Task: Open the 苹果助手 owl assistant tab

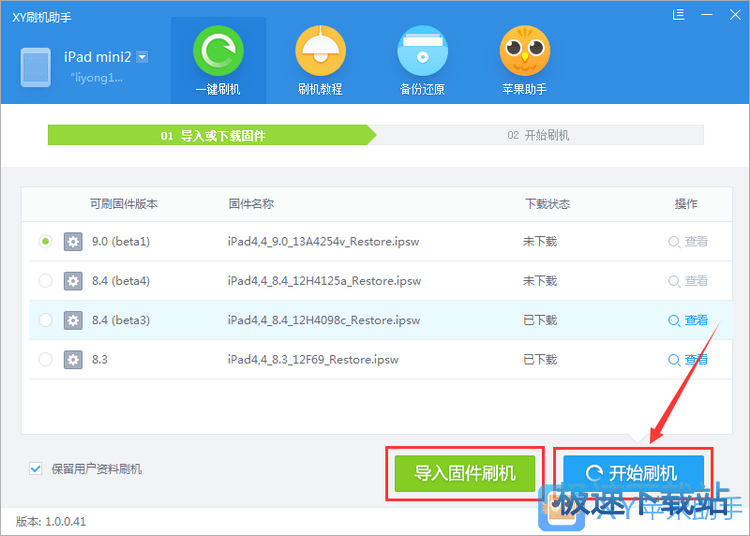Action: click(x=525, y=60)
